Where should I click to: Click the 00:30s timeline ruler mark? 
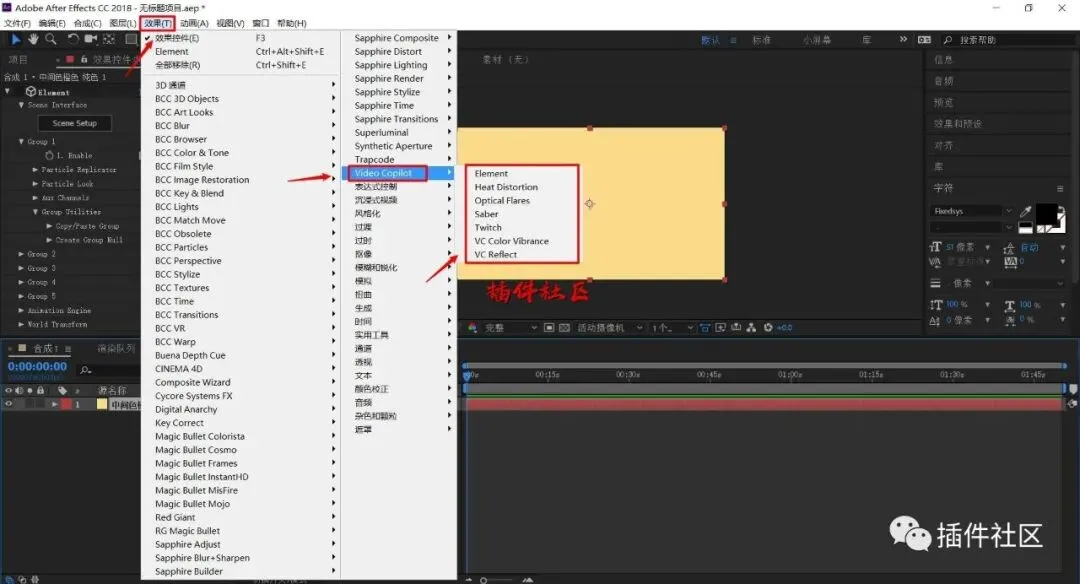click(x=627, y=375)
